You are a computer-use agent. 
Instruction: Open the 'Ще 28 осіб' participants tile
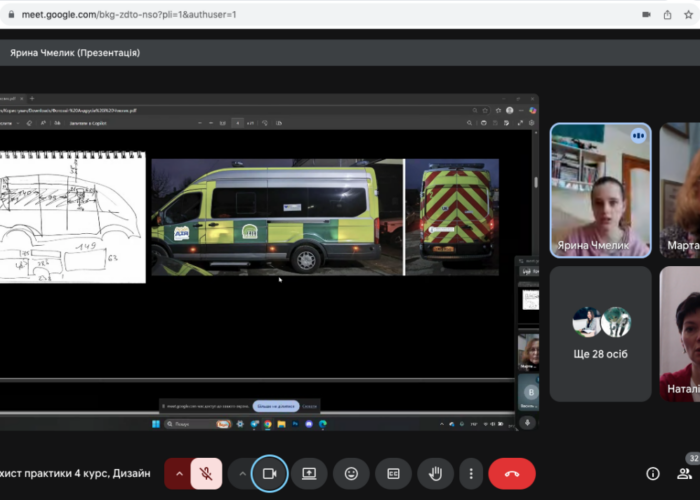[600, 333]
